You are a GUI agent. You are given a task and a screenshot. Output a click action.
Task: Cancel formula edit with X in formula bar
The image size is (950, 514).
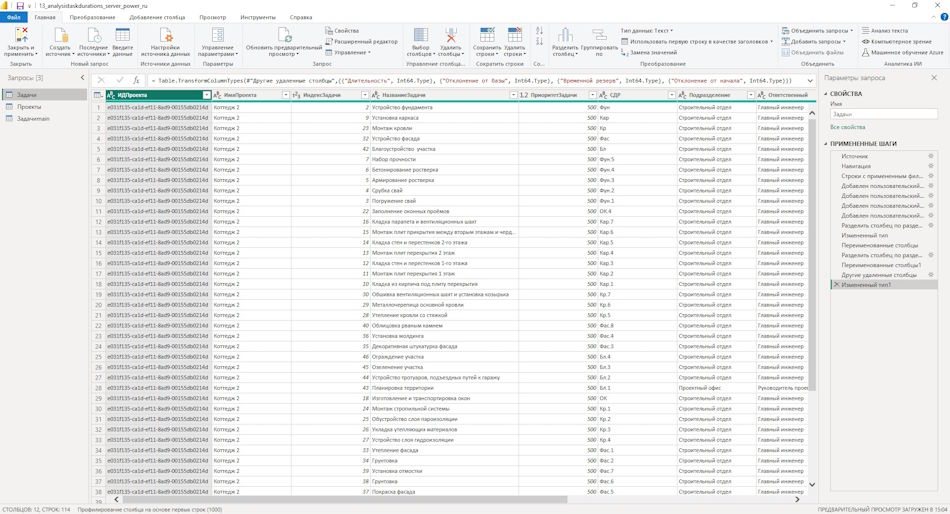[x=101, y=80]
